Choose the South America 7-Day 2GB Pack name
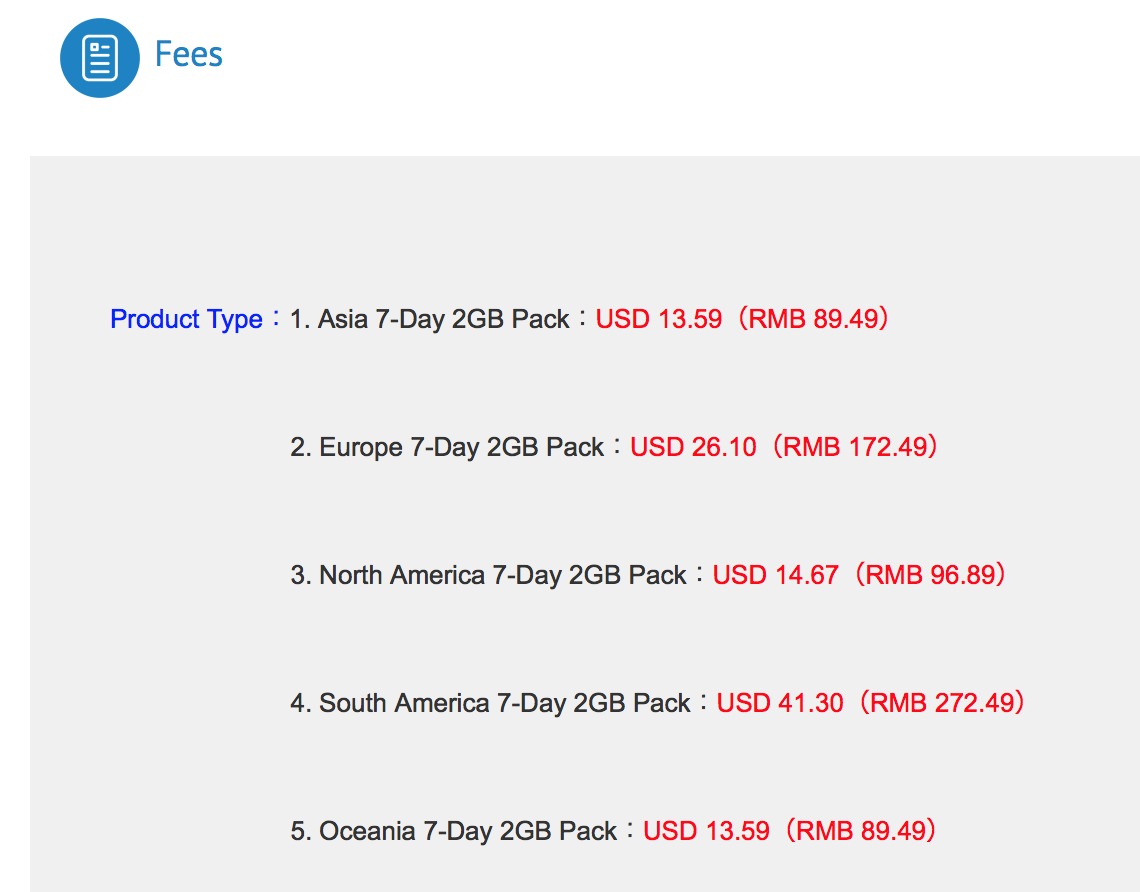This screenshot has height=892, width=1140. pos(505,703)
